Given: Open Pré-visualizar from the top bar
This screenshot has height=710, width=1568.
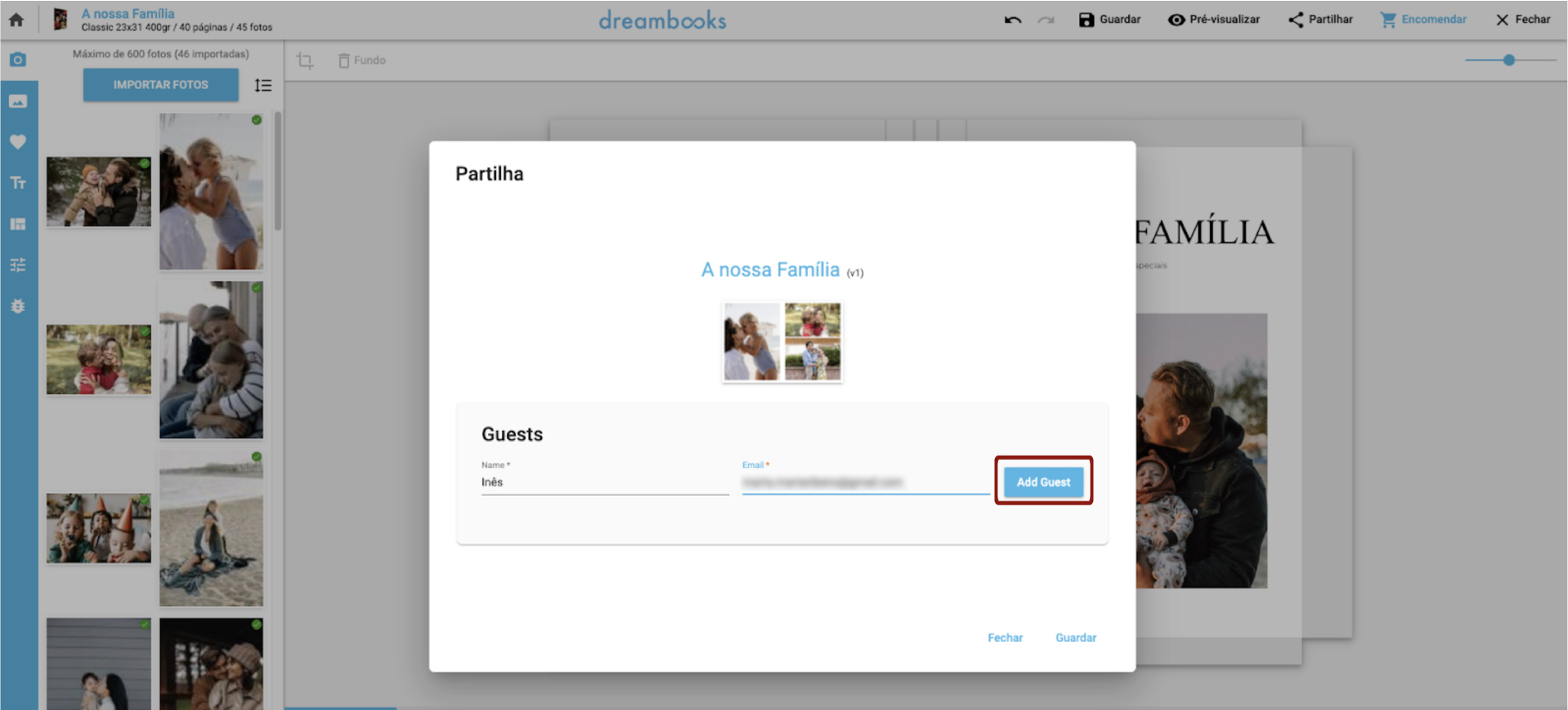Looking at the screenshot, I should click(x=1213, y=20).
